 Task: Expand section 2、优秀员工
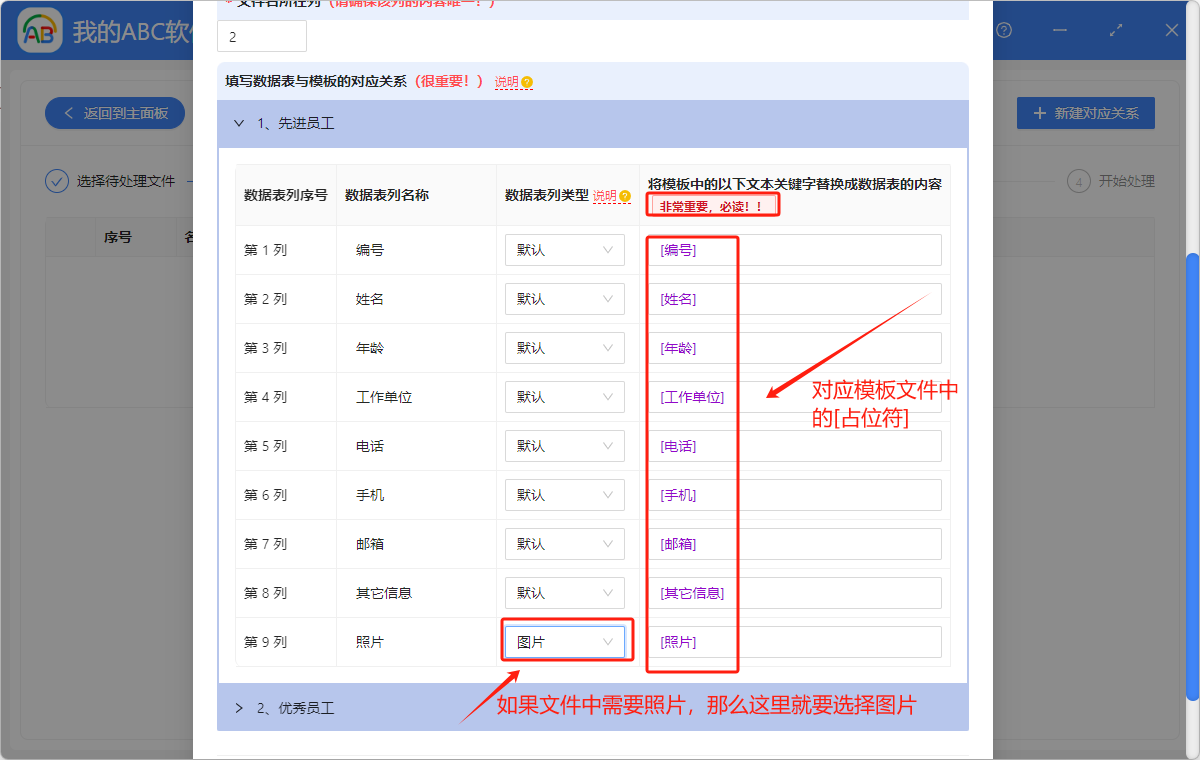click(x=238, y=707)
